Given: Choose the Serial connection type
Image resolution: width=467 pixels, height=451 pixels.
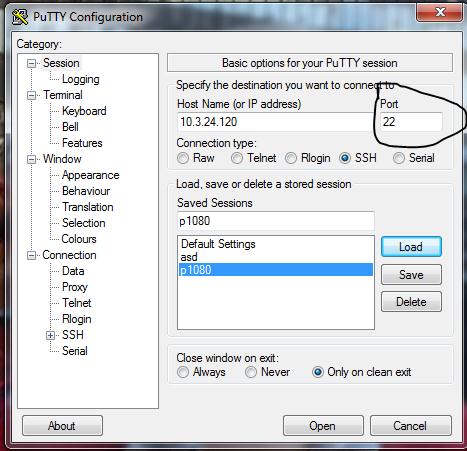Looking at the screenshot, I should (x=399, y=158).
